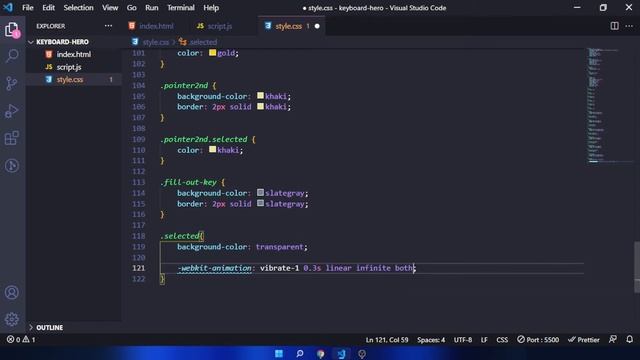Open the View menu
The height and width of the screenshot is (360, 640).
tap(110, 8)
